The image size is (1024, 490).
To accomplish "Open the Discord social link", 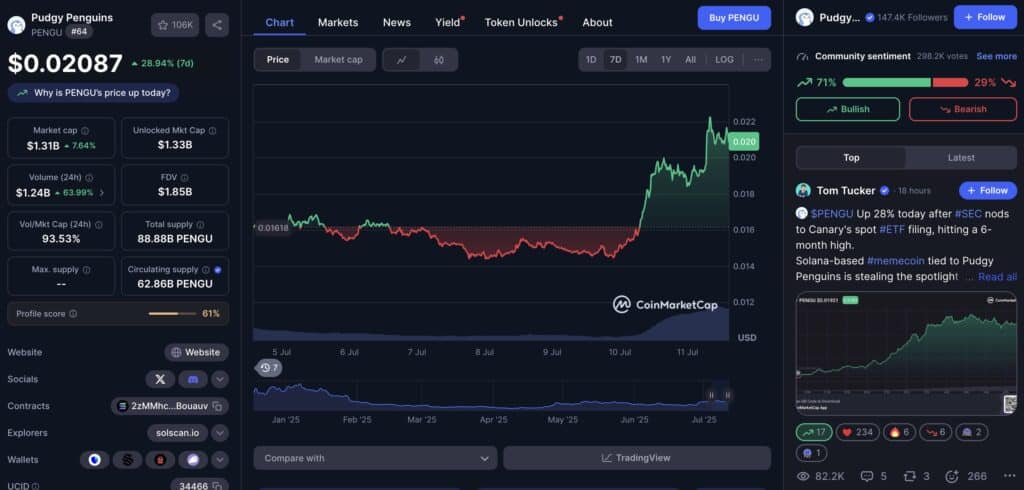I will (x=193, y=379).
